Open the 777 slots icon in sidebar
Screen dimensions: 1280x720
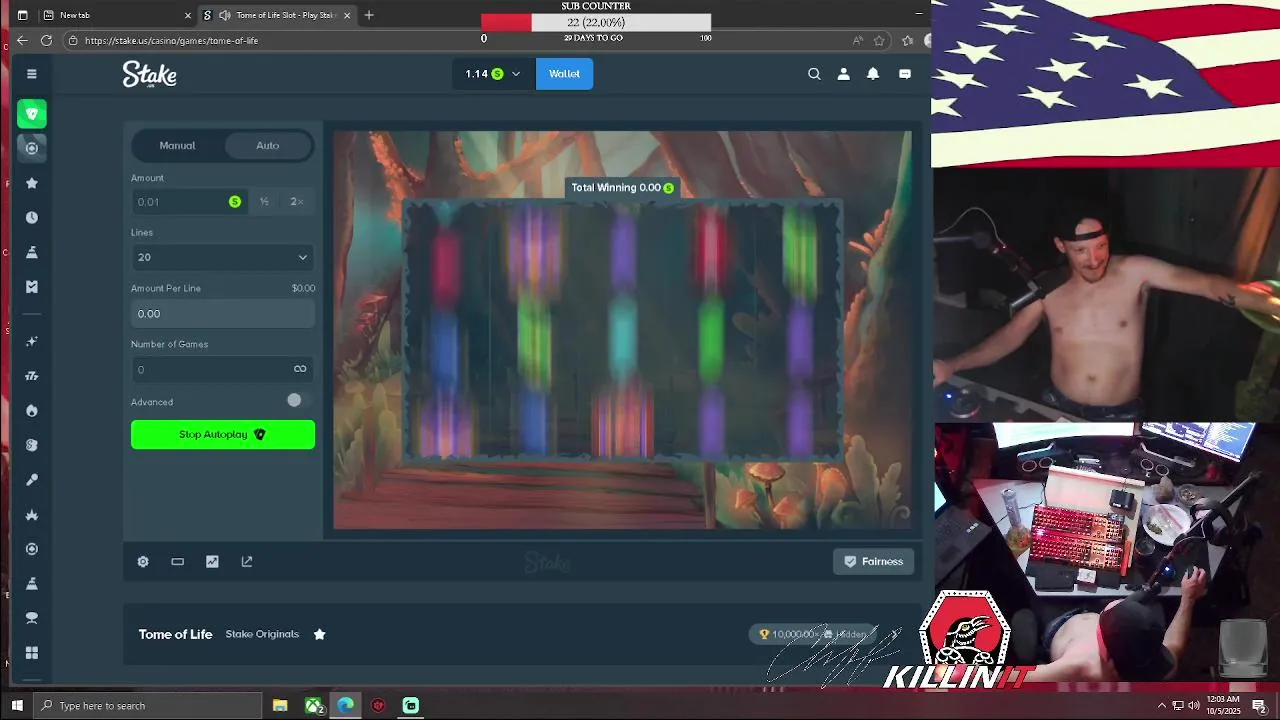tap(32, 376)
